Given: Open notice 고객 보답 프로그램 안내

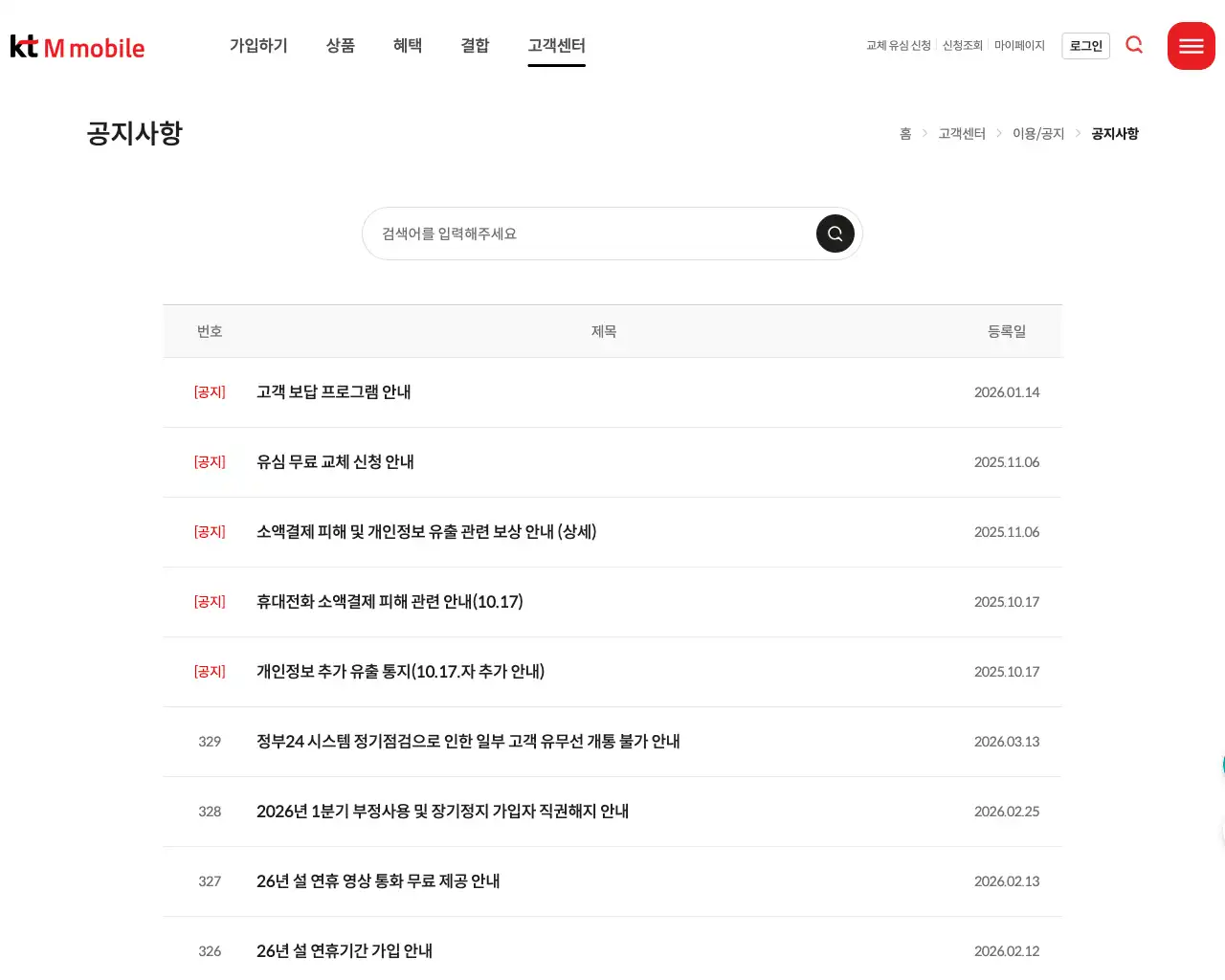Looking at the screenshot, I should [x=333, y=392].
